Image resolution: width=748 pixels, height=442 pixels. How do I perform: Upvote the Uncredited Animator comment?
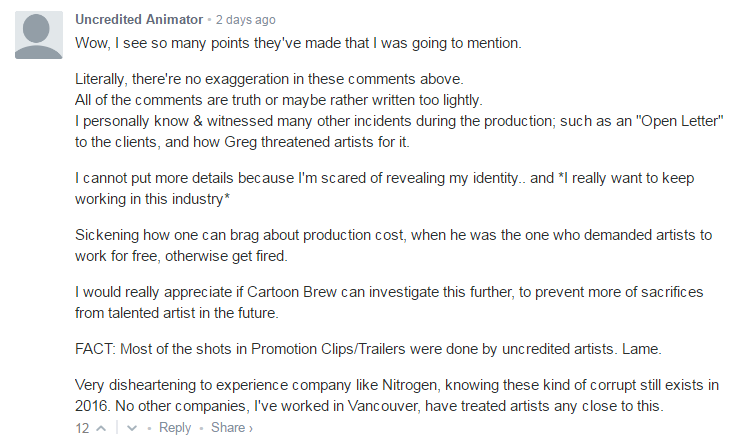click(101, 428)
